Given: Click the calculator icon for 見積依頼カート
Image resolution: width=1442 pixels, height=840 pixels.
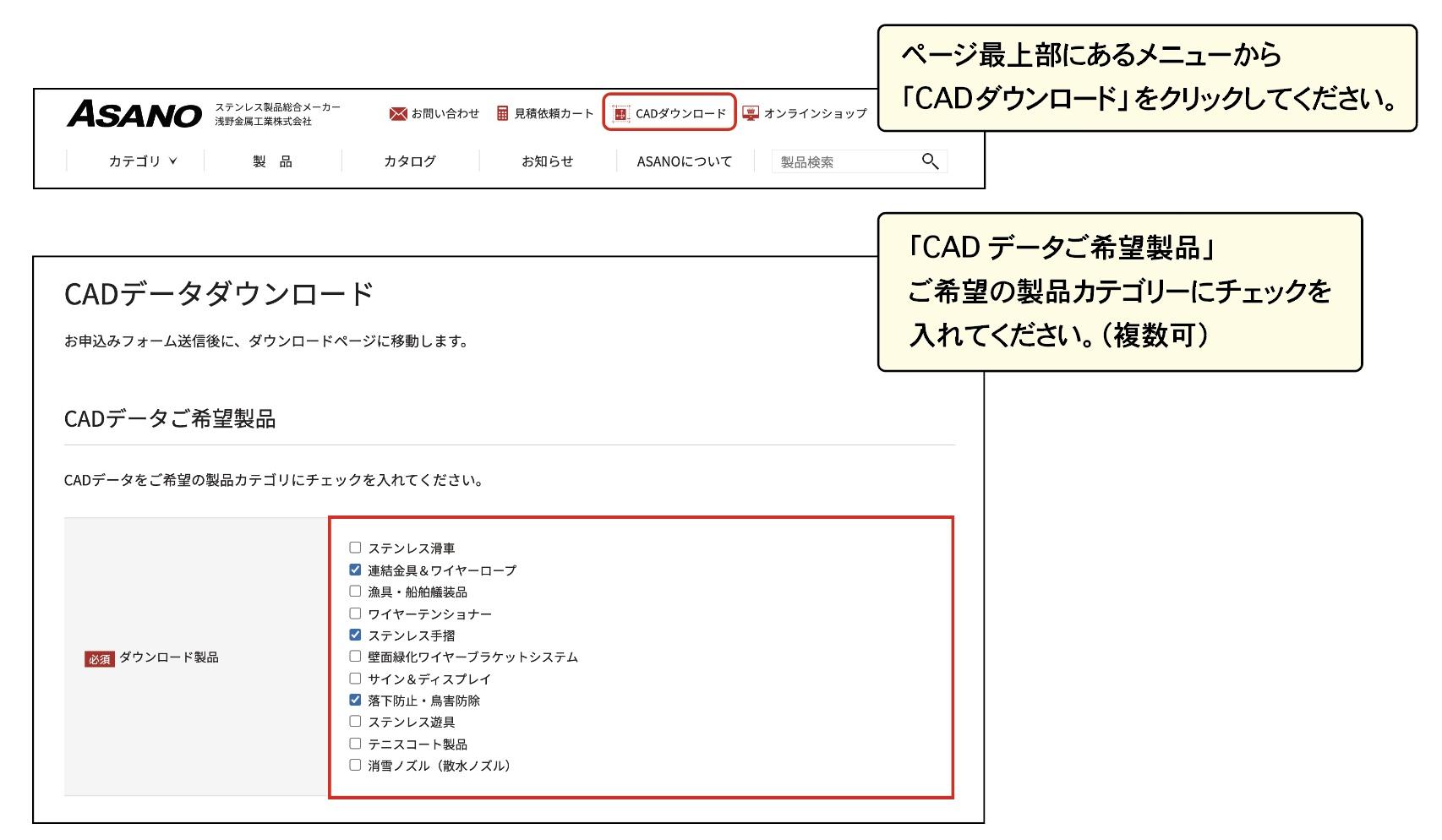Looking at the screenshot, I should [x=502, y=113].
